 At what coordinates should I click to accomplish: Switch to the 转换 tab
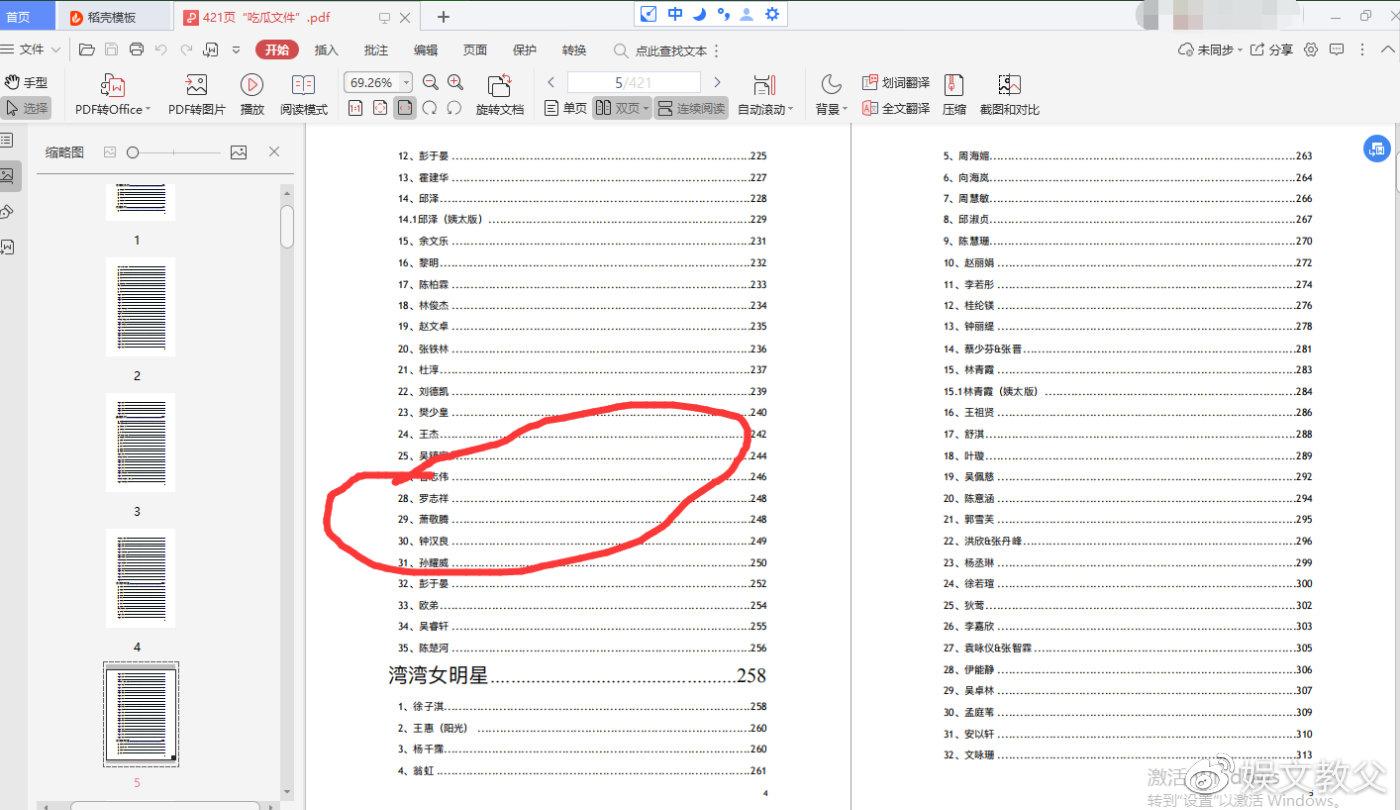click(x=574, y=50)
